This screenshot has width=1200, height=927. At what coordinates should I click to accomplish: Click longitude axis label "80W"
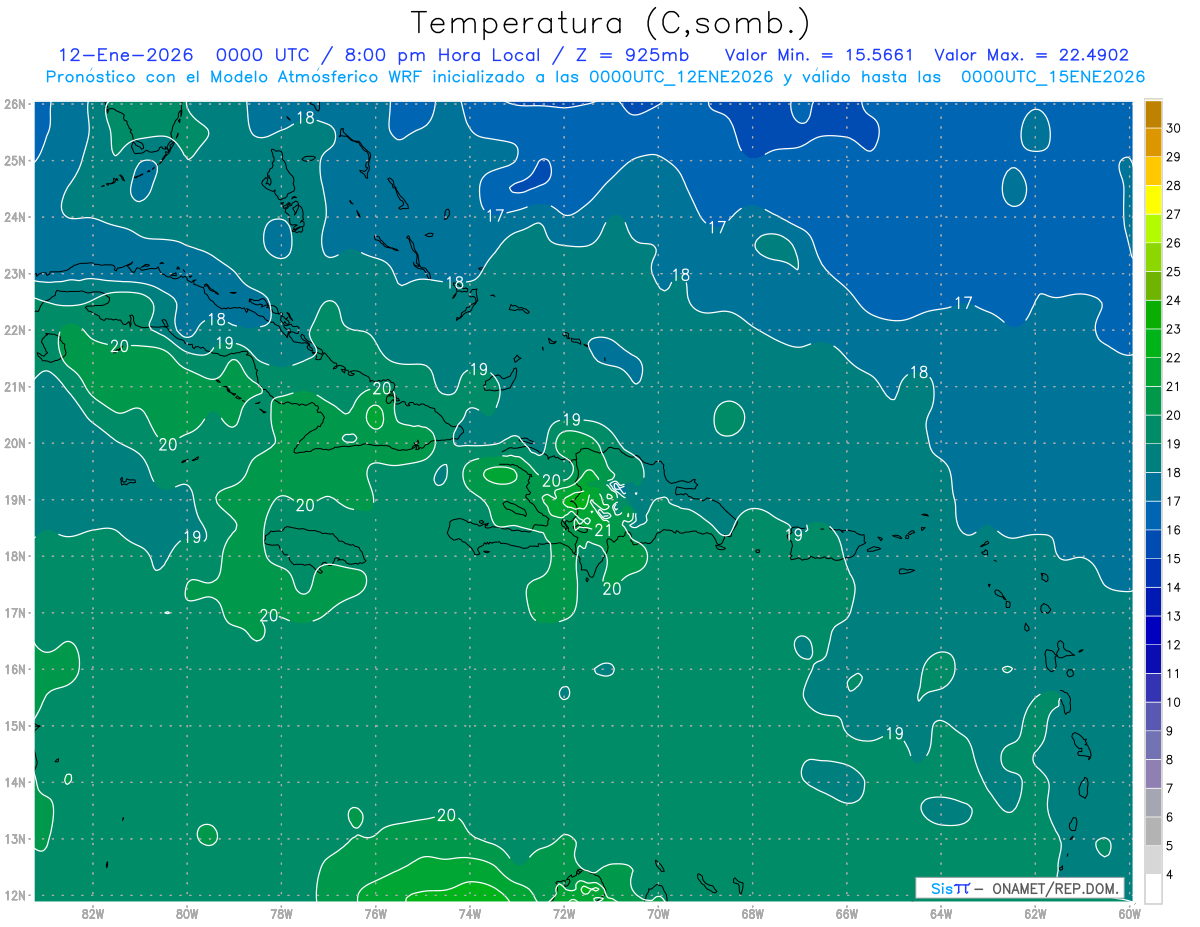187,912
